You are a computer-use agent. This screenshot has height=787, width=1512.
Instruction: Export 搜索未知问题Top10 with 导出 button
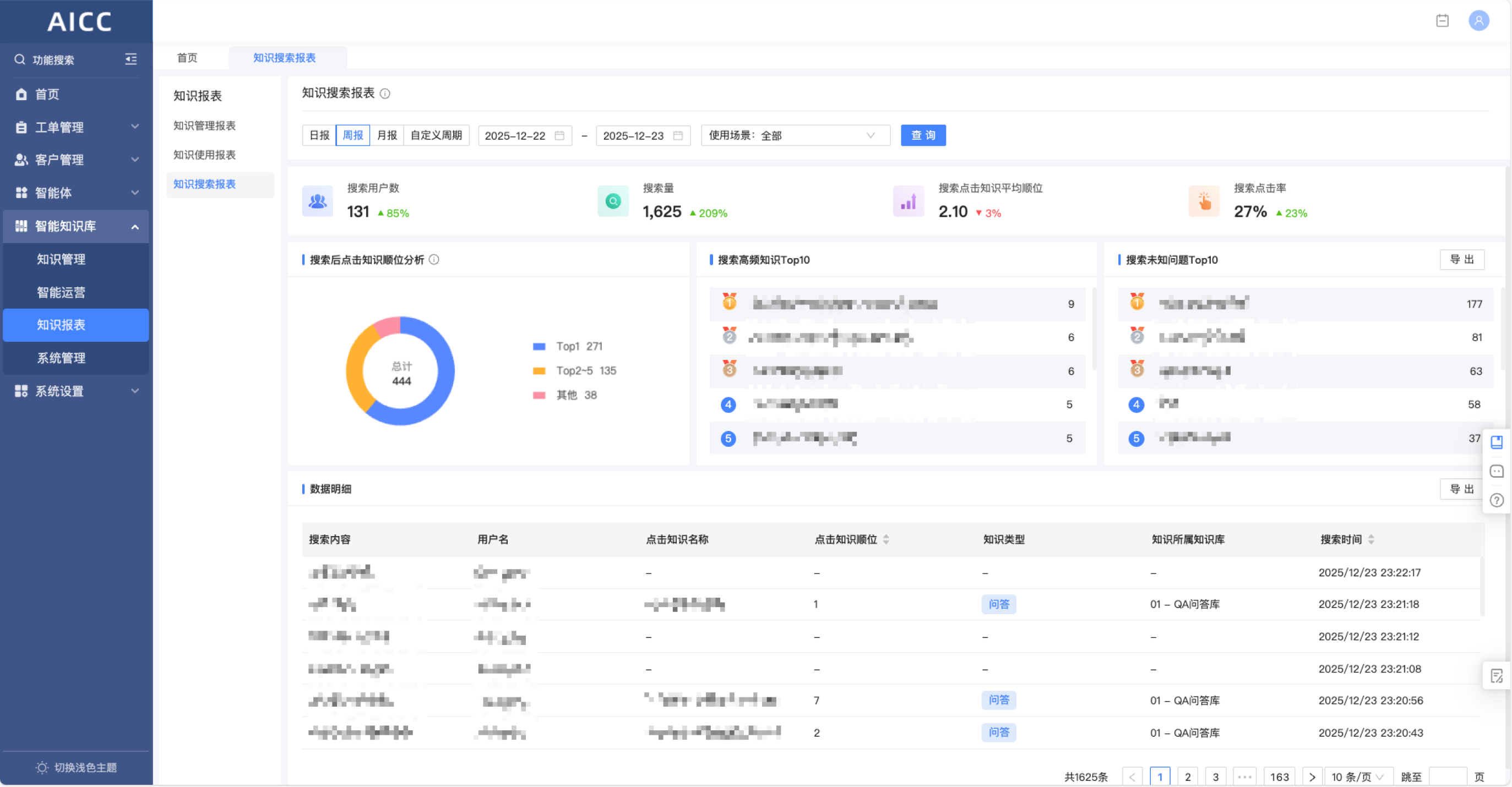pyautogui.click(x=1461, y=260)
